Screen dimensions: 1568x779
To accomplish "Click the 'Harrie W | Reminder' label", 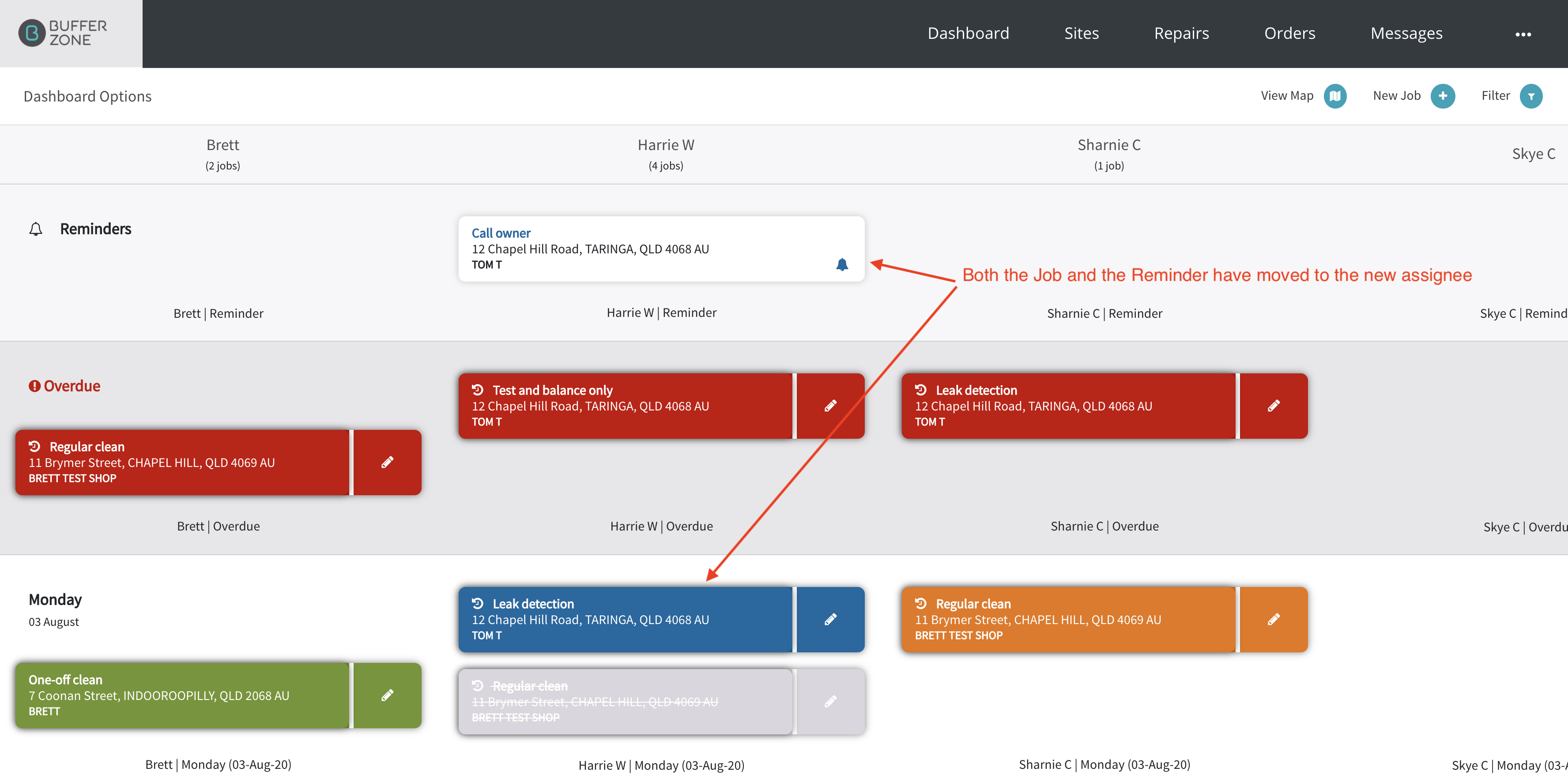I will point(661,312).
